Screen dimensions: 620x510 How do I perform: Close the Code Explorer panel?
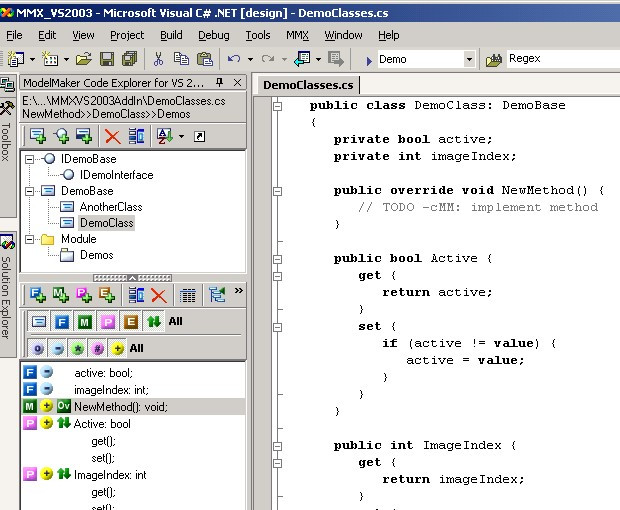pos(237,82)
